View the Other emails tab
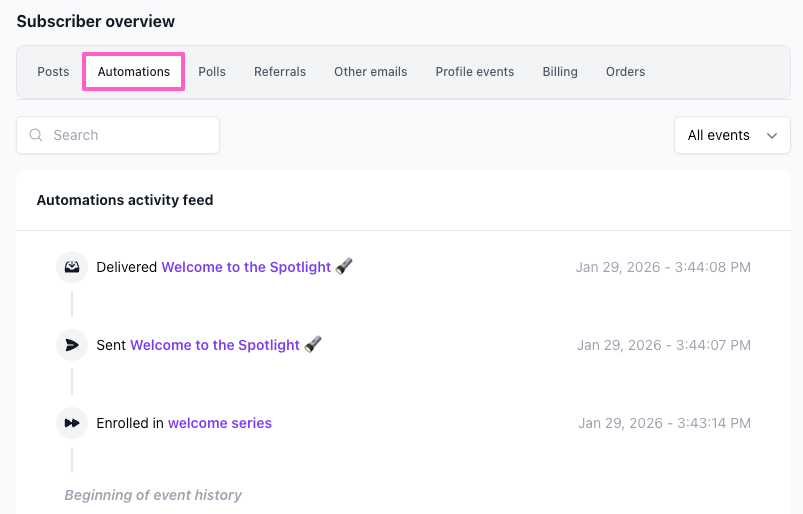The width and height of the screenshot is (803, 514). click(x=371, y=72)
